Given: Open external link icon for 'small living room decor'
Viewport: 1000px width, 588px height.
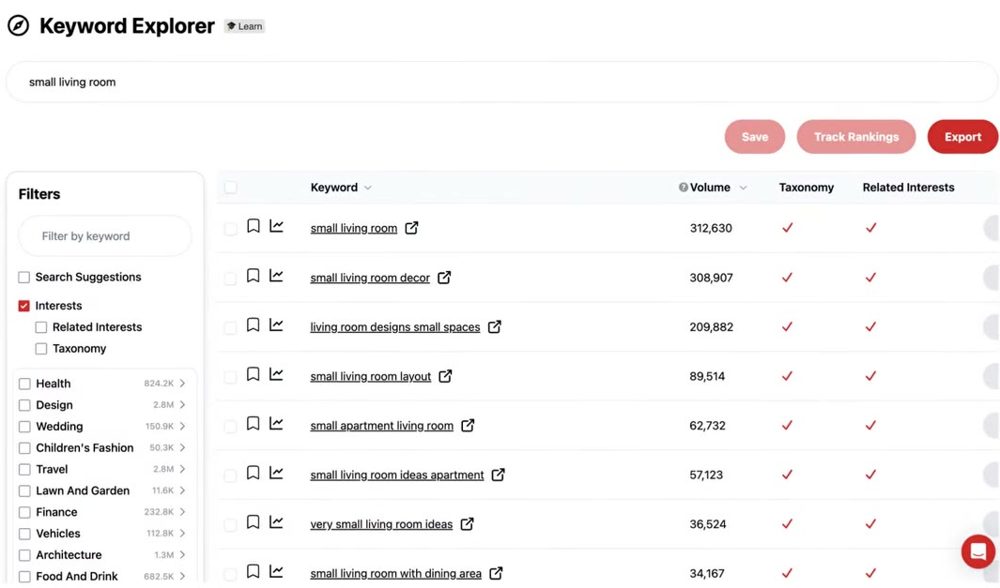Looking at the screenshot, I should [445, 277].
